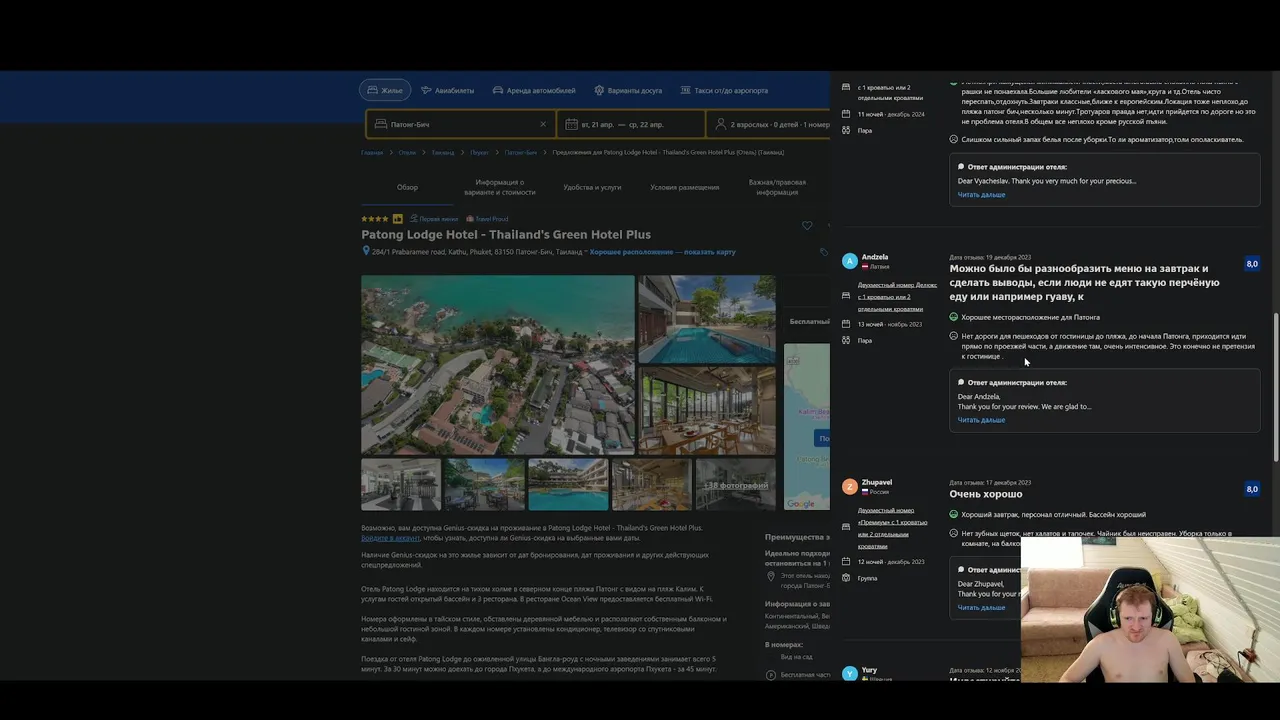1280x720 pixels.
Task: Open Важная/правовая информация tab
Action: coord(777,187)
